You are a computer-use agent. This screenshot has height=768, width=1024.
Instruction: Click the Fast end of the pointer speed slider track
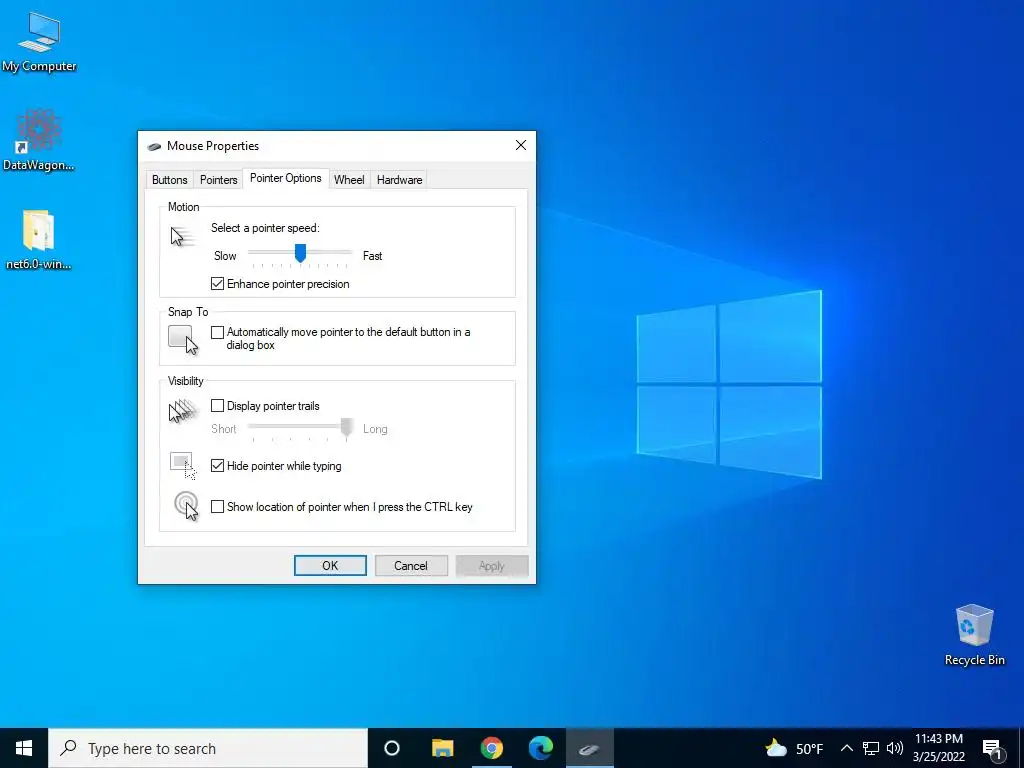point(347,252)
